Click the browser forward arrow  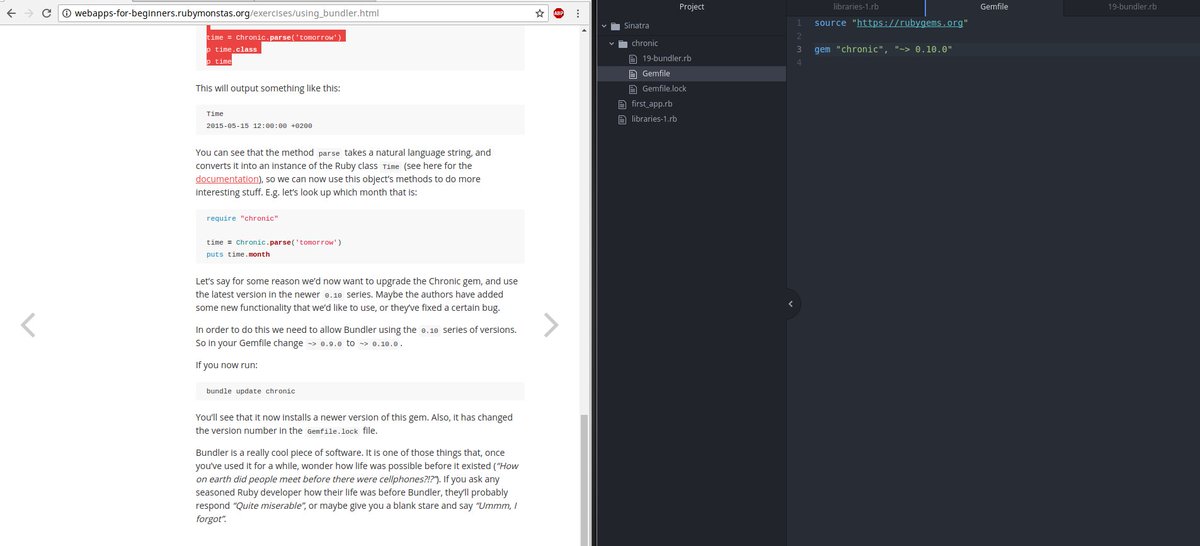pos(31,14)
